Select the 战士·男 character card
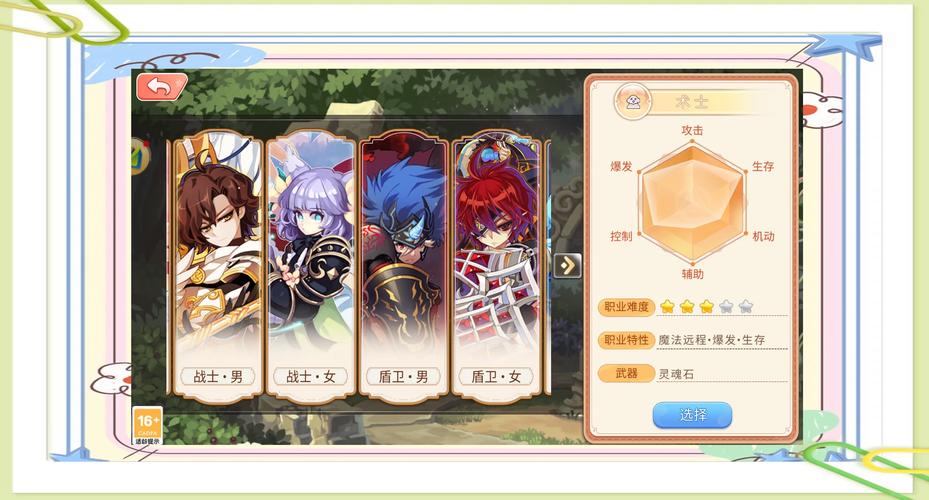The image size is (929, 500). 219,267
